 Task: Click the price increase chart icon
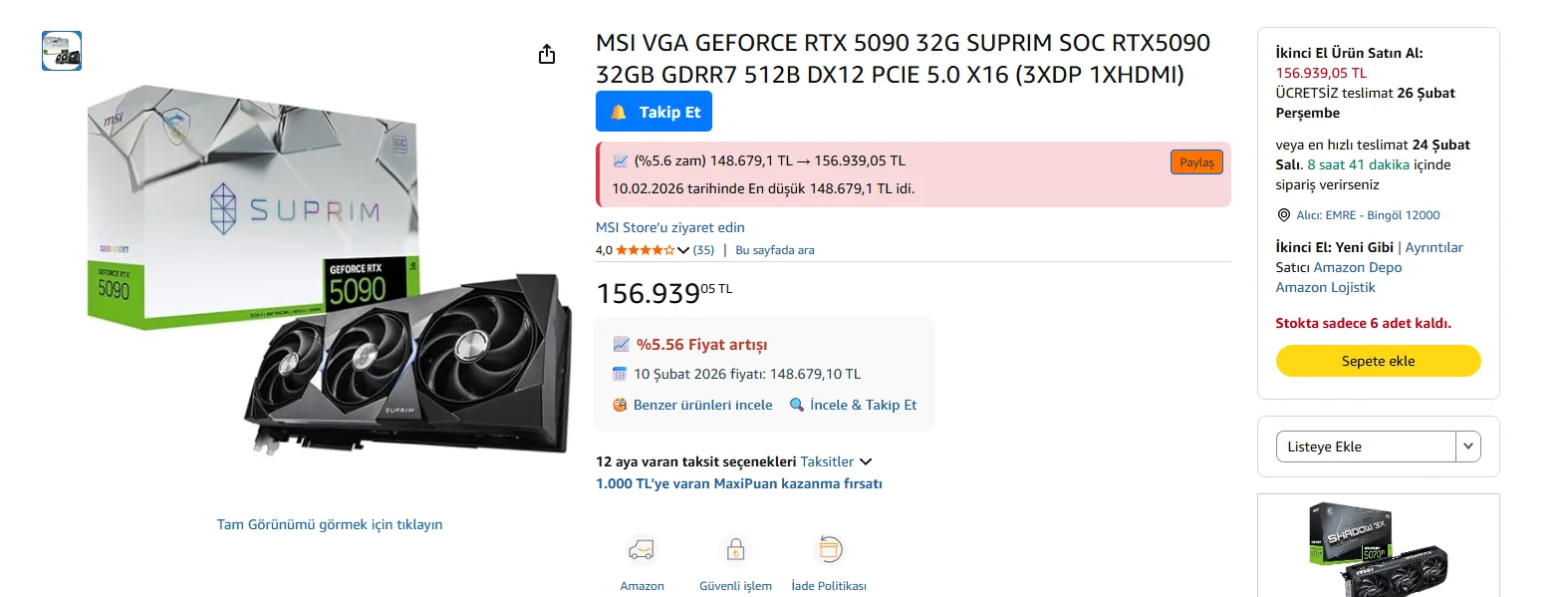pos(621,345)
